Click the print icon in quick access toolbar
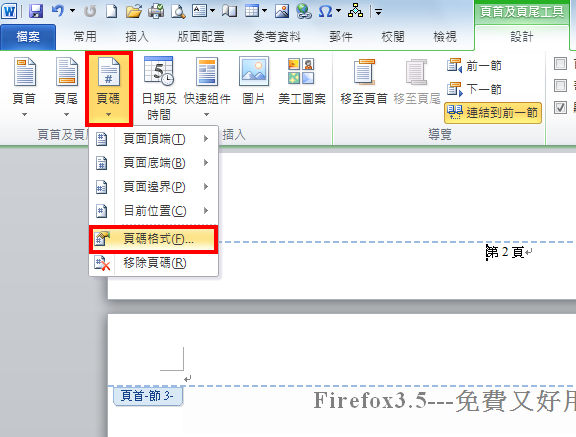Screen dimensions: 576x437 pos(156,11)
